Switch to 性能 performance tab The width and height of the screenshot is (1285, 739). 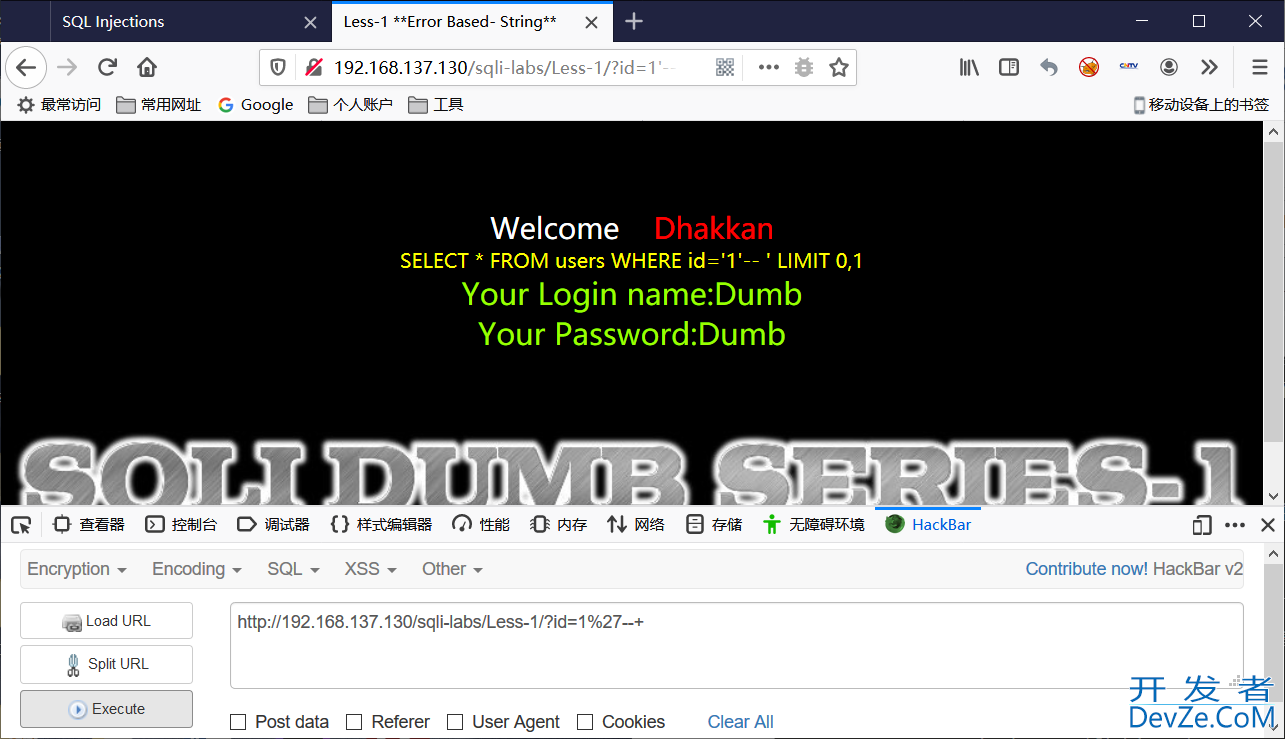pyautogui.click(x=481, y=525)
